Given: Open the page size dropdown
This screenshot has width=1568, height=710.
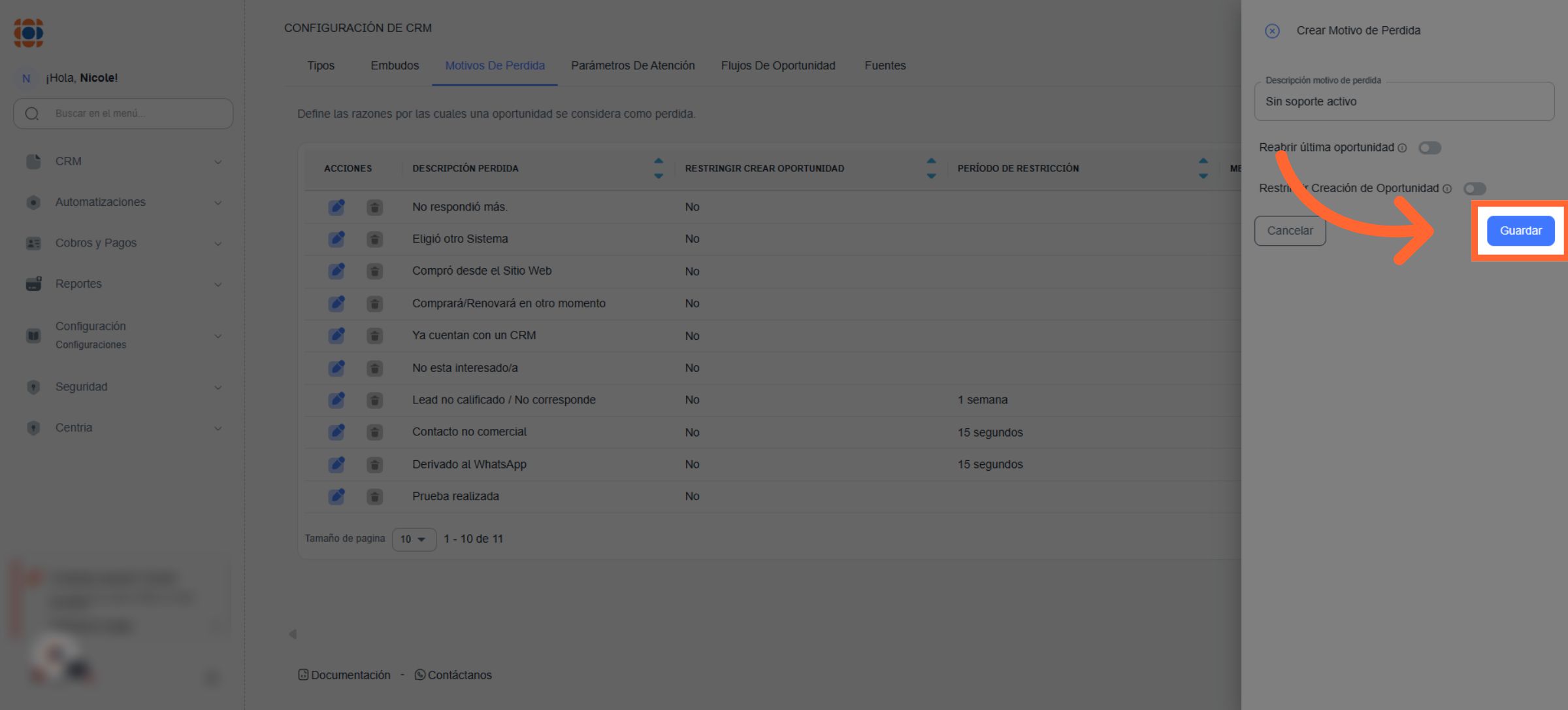Looking at the screenshot, I should [414, 539].
